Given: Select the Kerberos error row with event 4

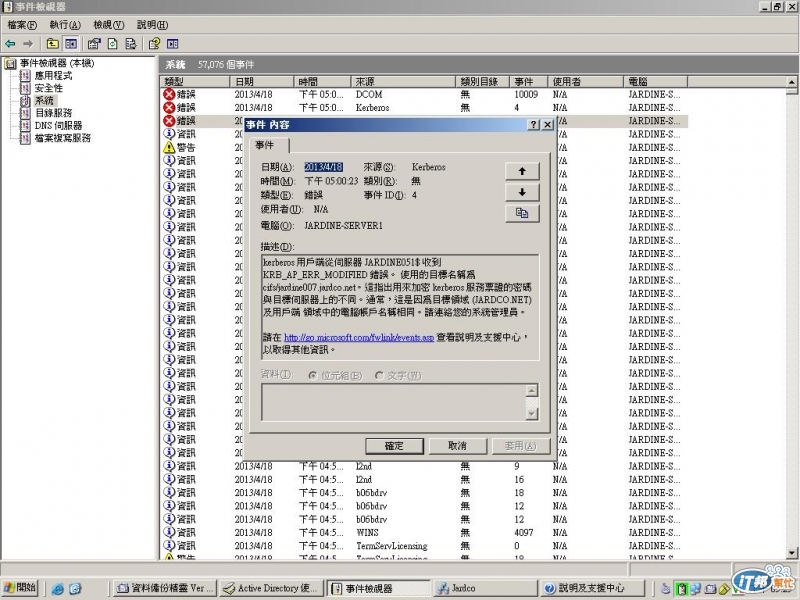Looking at the screenshot, I should (x=423, y=108).
